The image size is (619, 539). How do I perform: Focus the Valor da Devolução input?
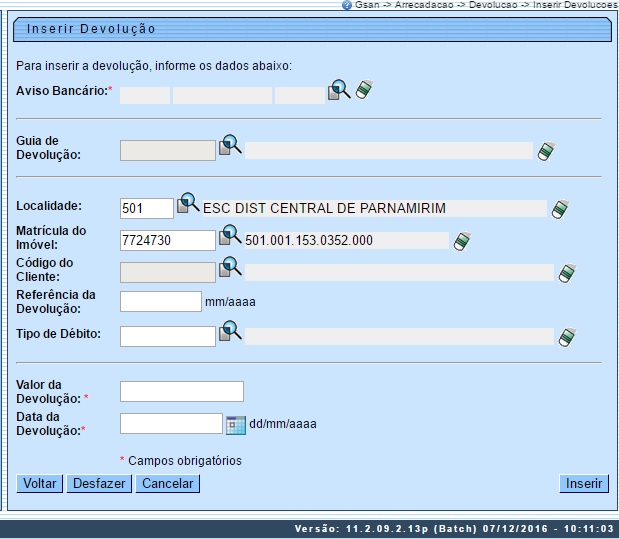click(x=182, y=392)
